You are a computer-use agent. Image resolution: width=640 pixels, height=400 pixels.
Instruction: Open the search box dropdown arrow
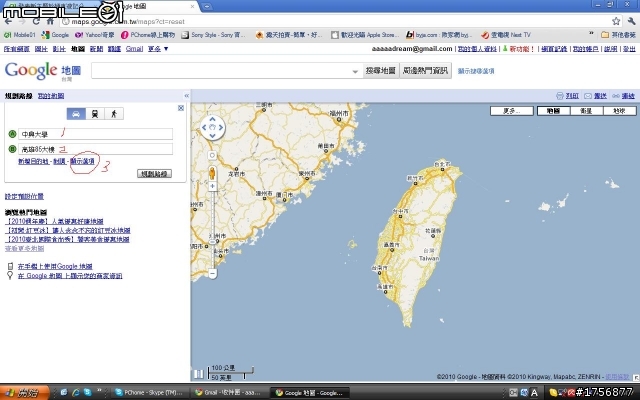[x=355, y=71]
